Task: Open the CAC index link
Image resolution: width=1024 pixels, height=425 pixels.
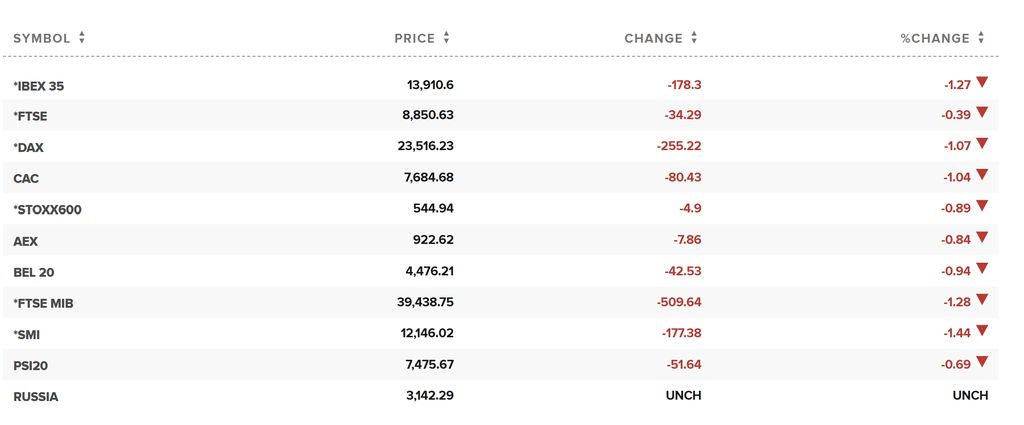Action: pos(26,179)
